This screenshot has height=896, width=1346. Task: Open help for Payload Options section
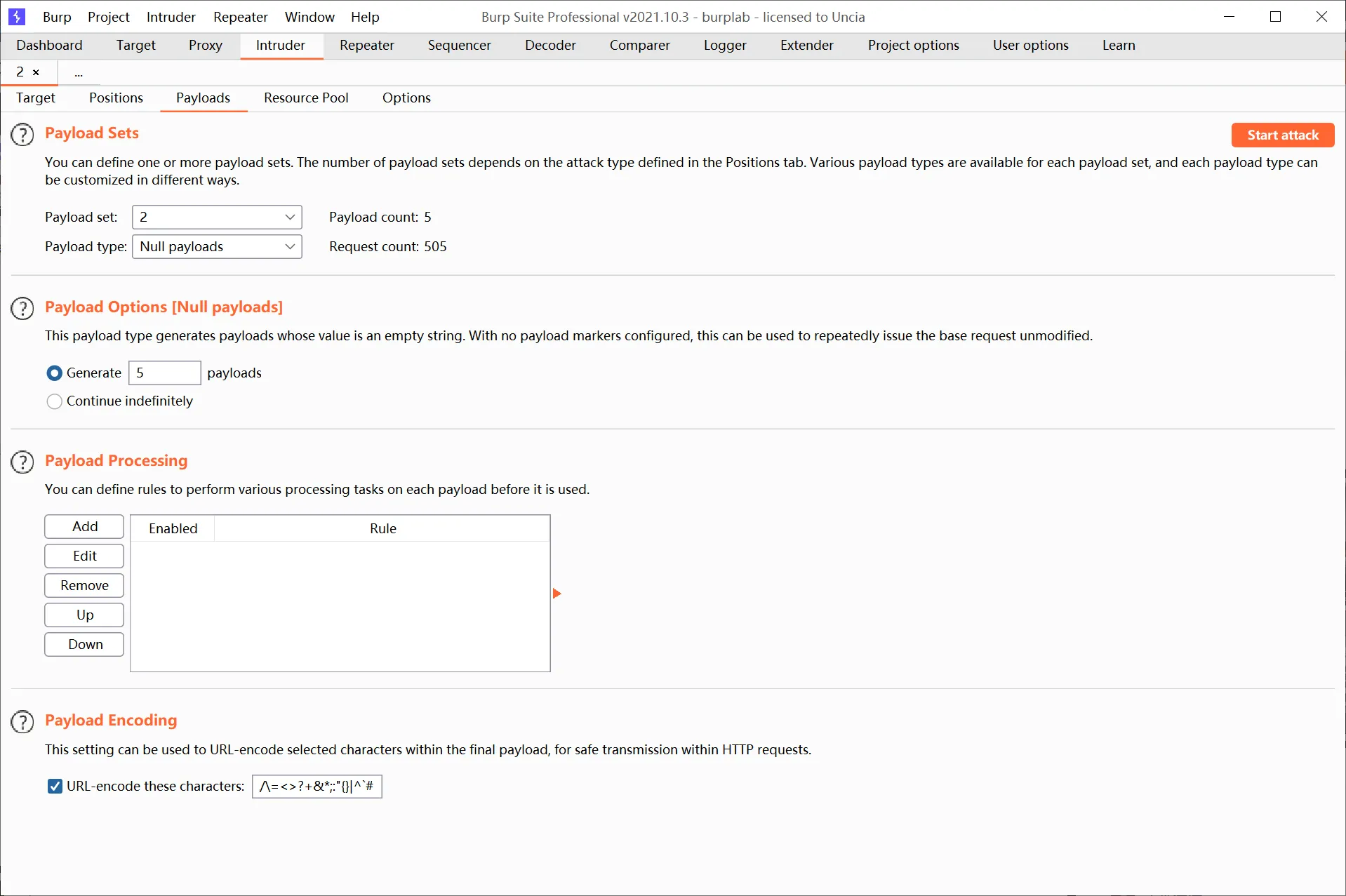pyautogui.click(x=22, y=308)
